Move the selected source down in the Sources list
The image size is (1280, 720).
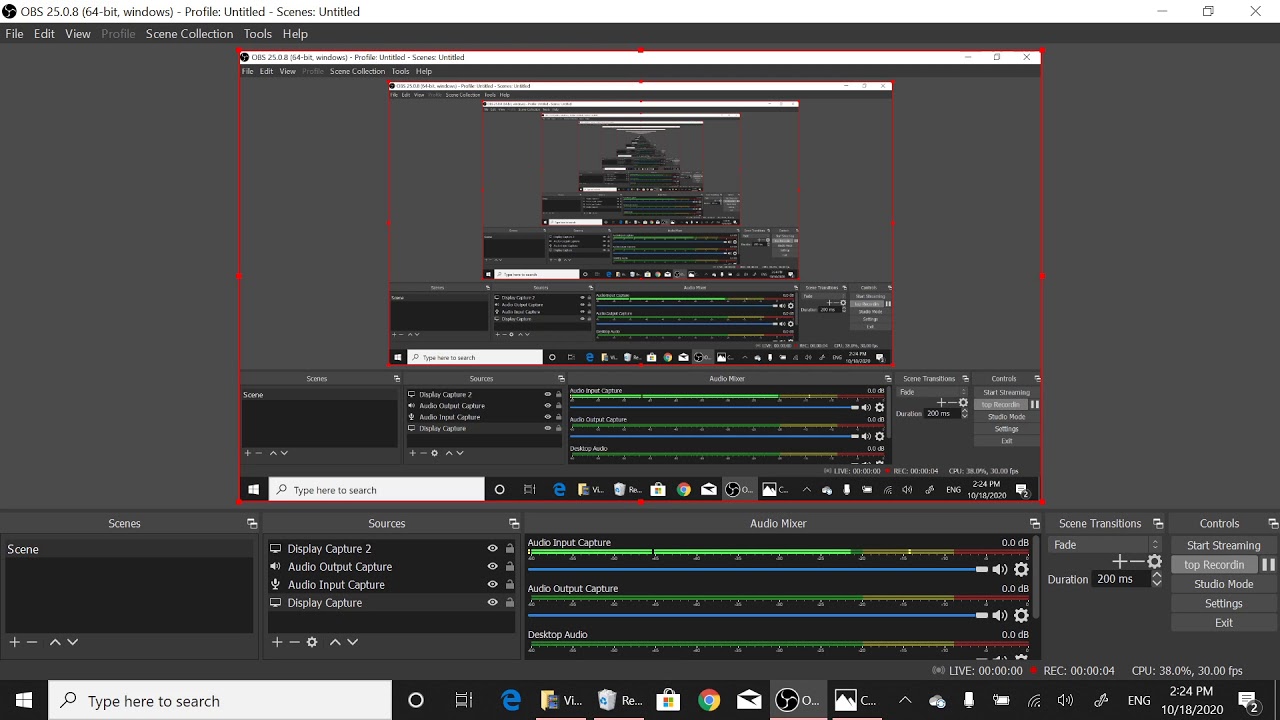coord(352,642)
